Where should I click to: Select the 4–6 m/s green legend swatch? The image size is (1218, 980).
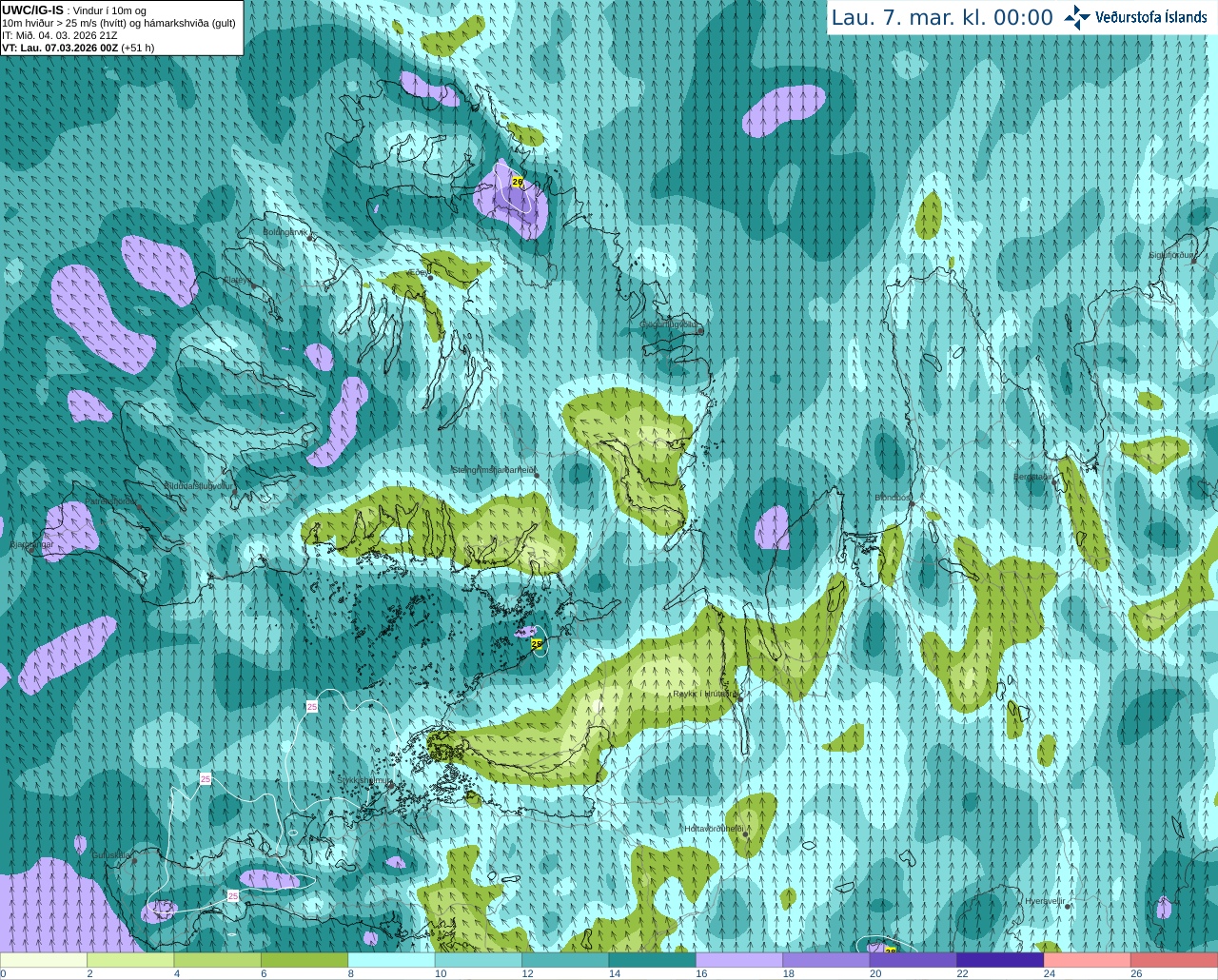(218, 960)
